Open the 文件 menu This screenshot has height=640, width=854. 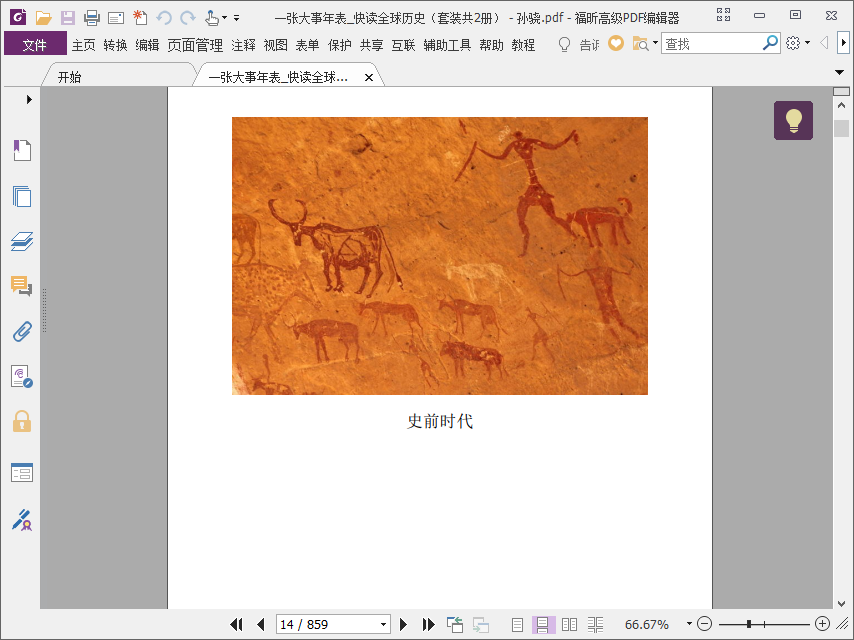coord(35,45)
